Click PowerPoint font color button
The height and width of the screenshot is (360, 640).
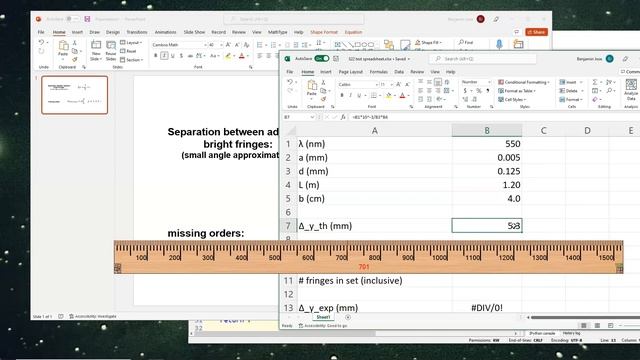[x=242, y=56]
